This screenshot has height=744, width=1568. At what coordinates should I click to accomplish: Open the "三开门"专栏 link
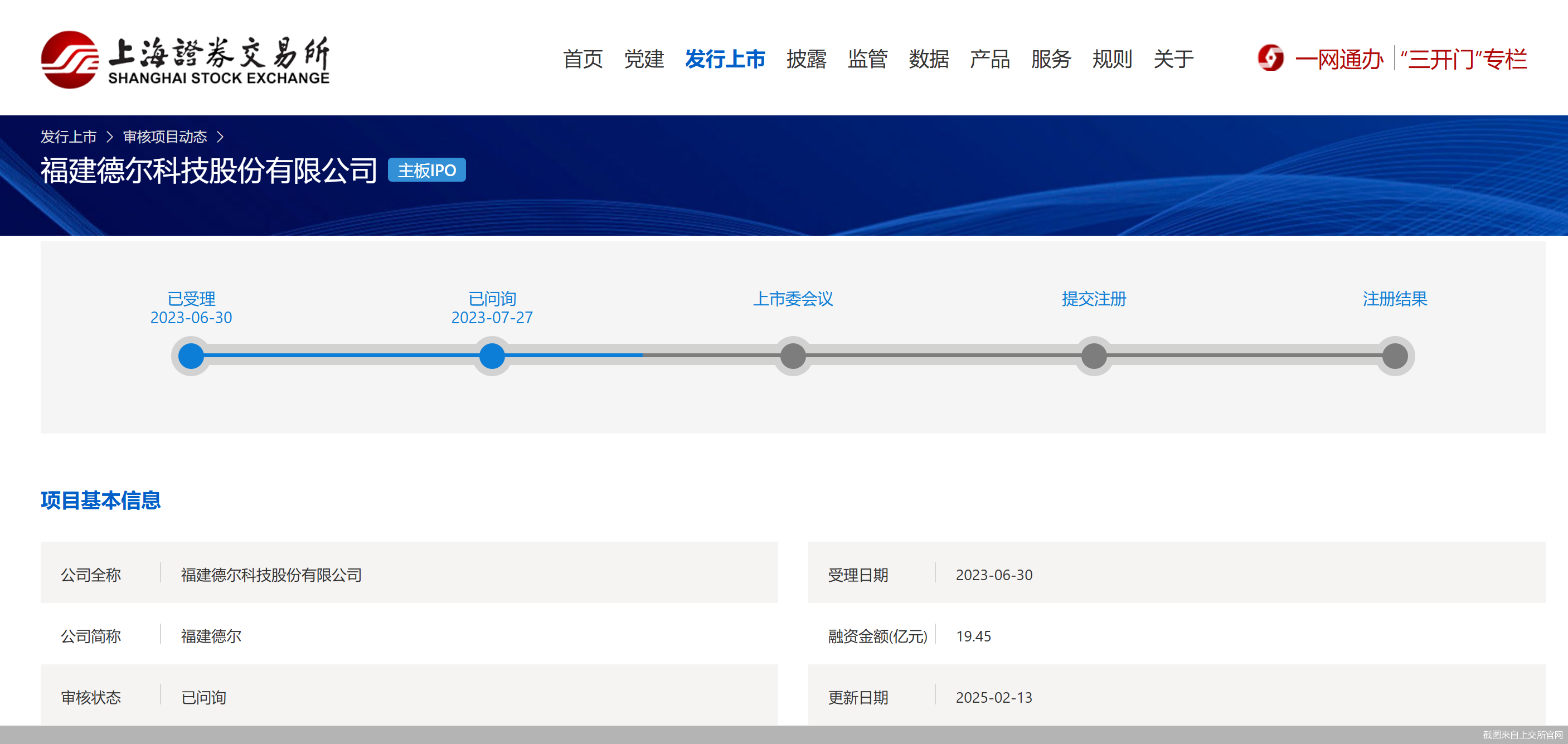[1463, 59]
